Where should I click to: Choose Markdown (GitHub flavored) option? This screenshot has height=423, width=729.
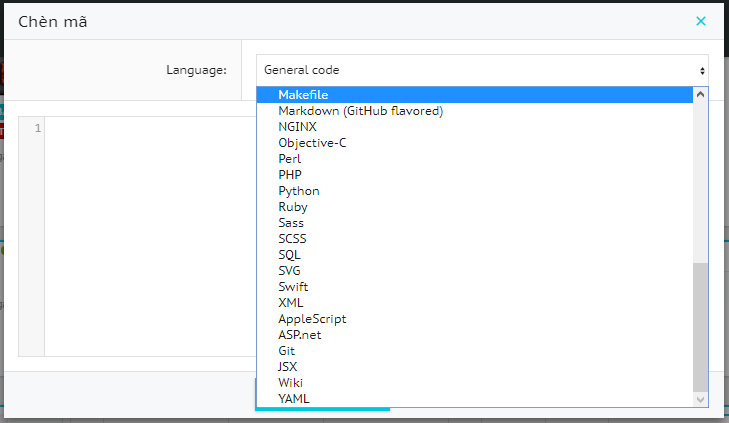click(x=360, y=111)
